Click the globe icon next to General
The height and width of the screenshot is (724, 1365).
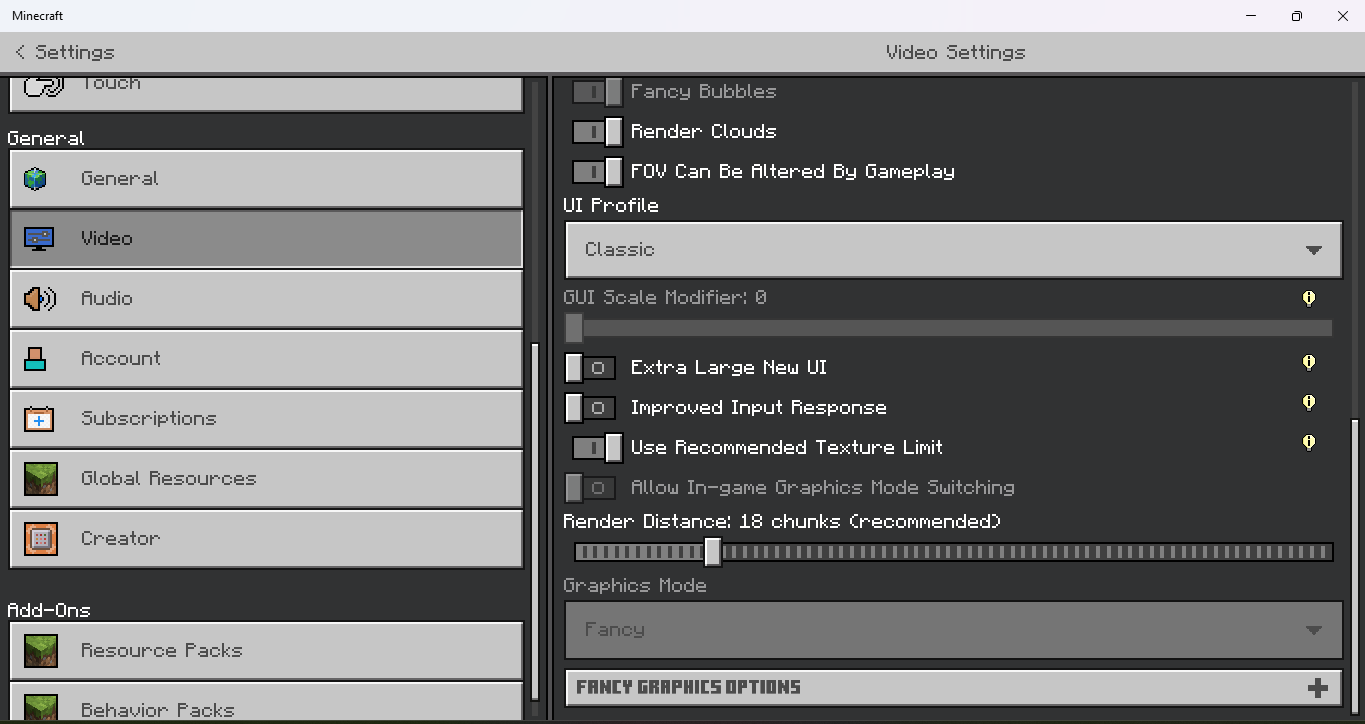coord(36,179)
